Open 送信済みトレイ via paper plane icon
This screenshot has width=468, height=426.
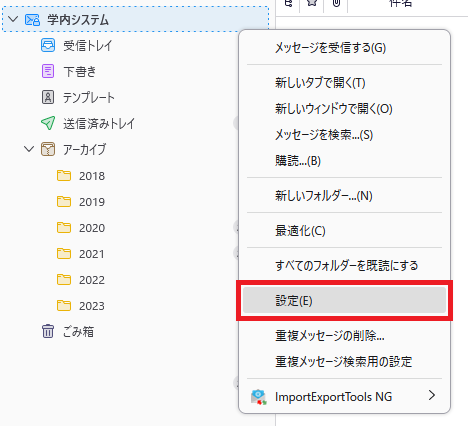pos(48,123)
